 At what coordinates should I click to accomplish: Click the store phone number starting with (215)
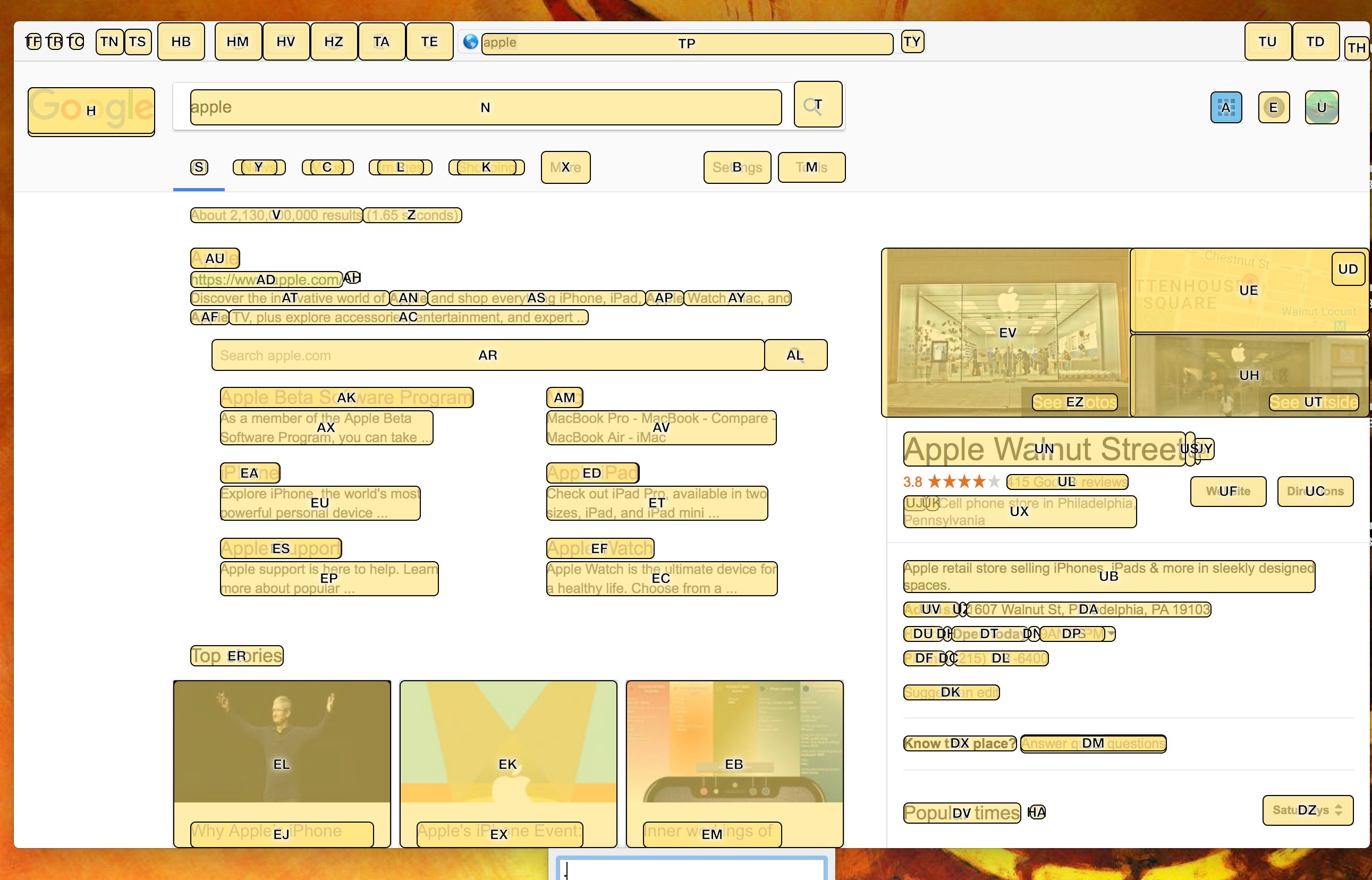(x=1001, y=658)
